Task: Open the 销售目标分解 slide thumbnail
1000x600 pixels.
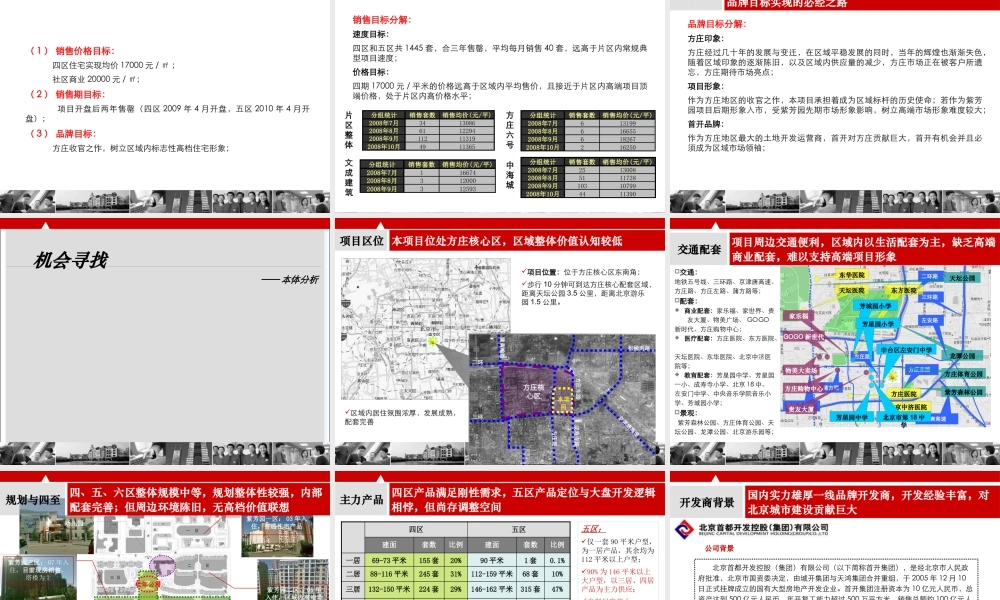Action: 500,106
